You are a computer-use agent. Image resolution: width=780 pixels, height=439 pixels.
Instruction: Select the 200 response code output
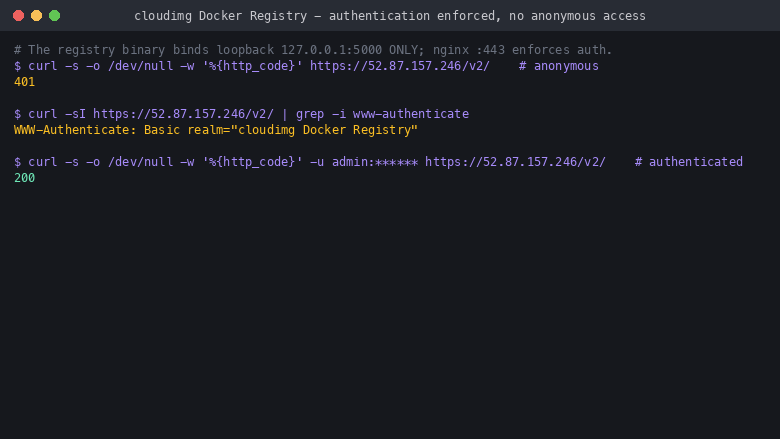tap(24, 178)
